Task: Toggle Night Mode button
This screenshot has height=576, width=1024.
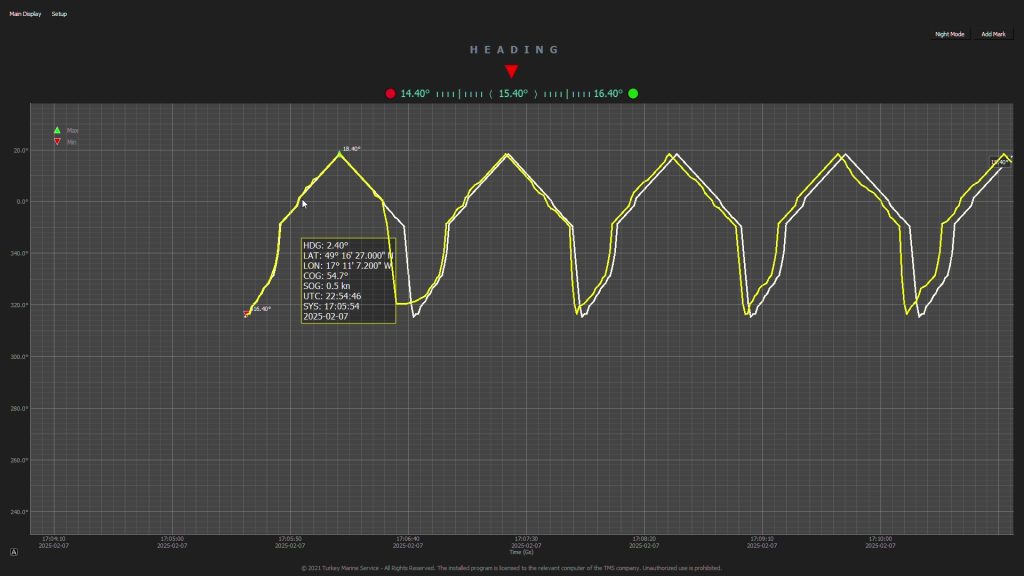Action: [x=949, y=34]
